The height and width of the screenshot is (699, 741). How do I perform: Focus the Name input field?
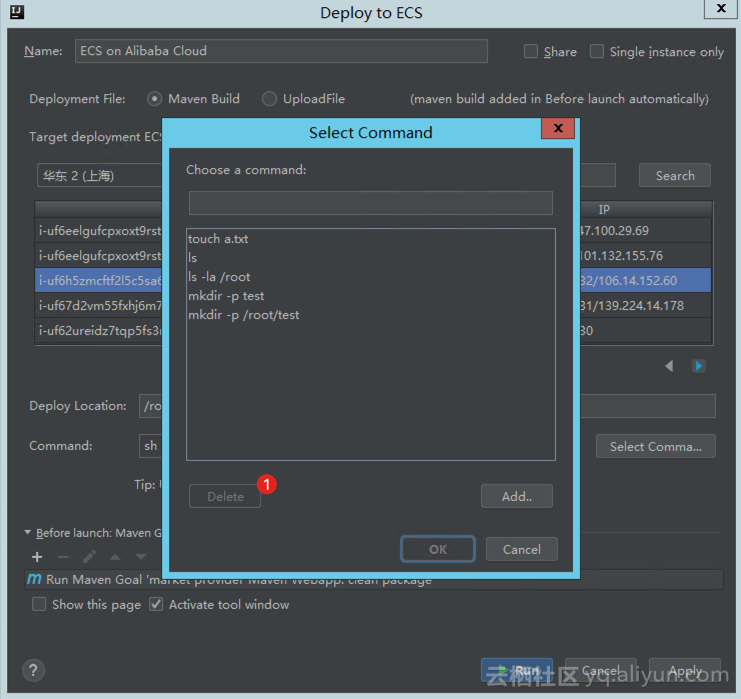(x=281, y=51)
